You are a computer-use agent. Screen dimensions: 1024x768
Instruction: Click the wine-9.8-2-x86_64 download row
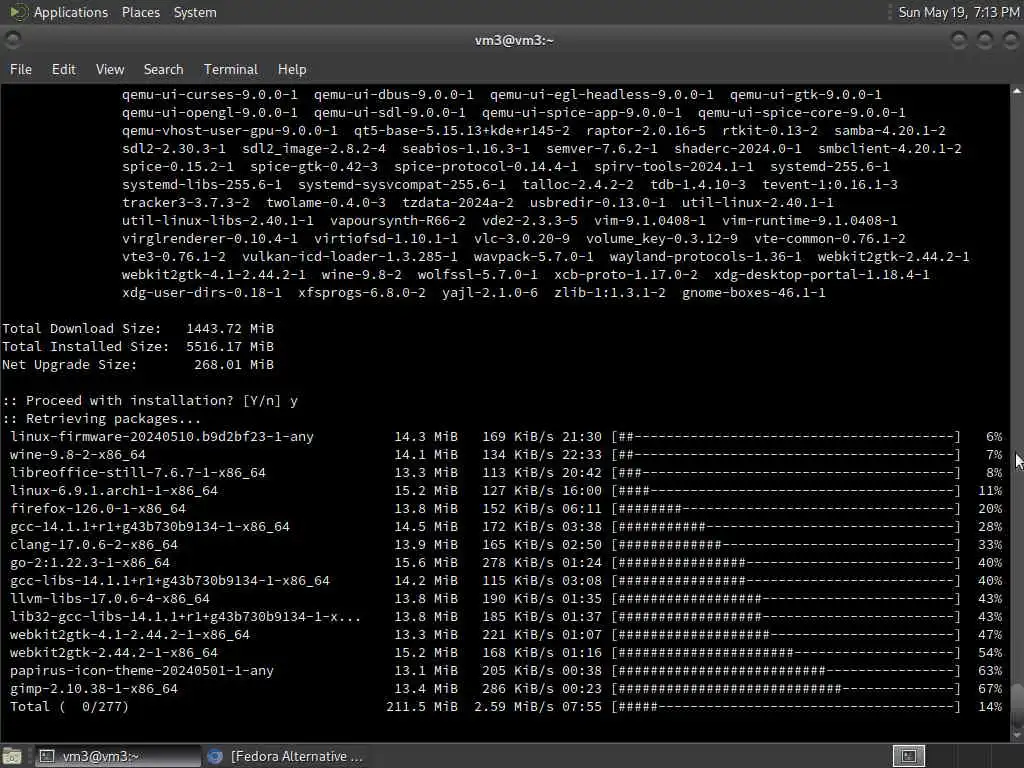[505, 455]
